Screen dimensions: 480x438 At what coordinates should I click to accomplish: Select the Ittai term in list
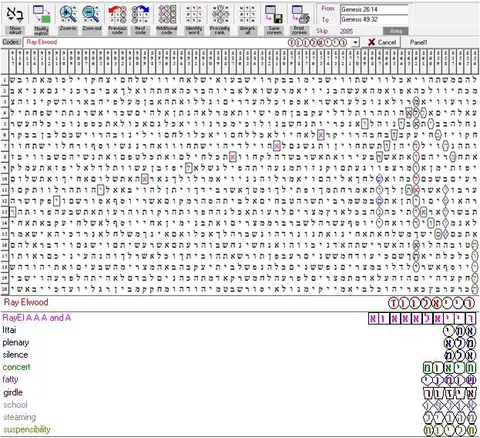[x=9, y=330]
